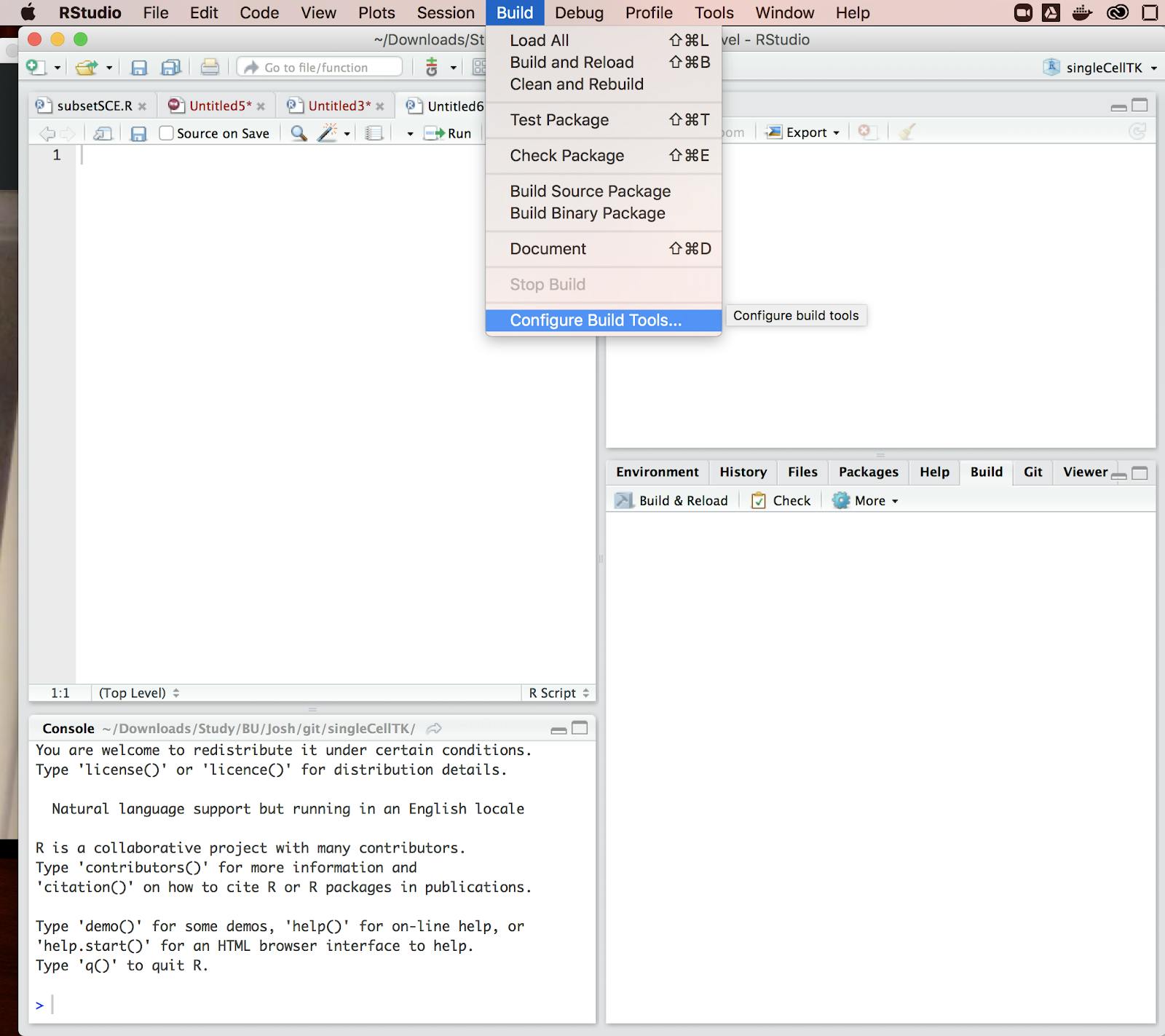This screenshot has width=1165, height=1036.
Task: Switch to the Git tab
Action: (1032, 472)
